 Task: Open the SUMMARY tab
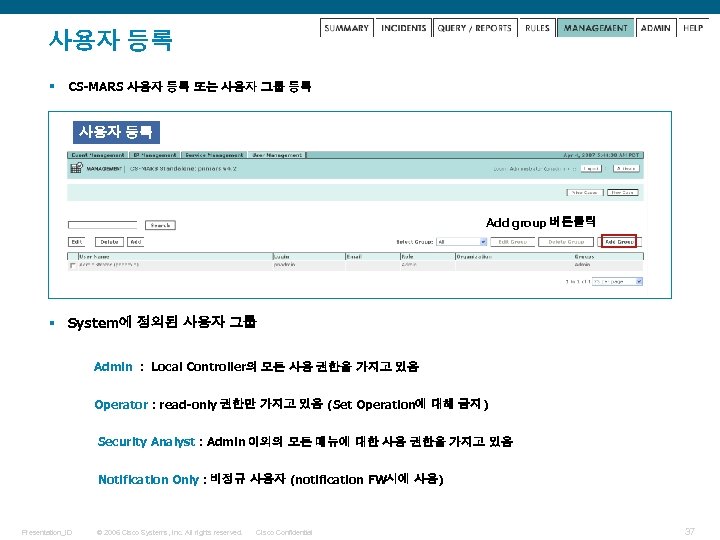pyautogui.click(x=347, y=28)
